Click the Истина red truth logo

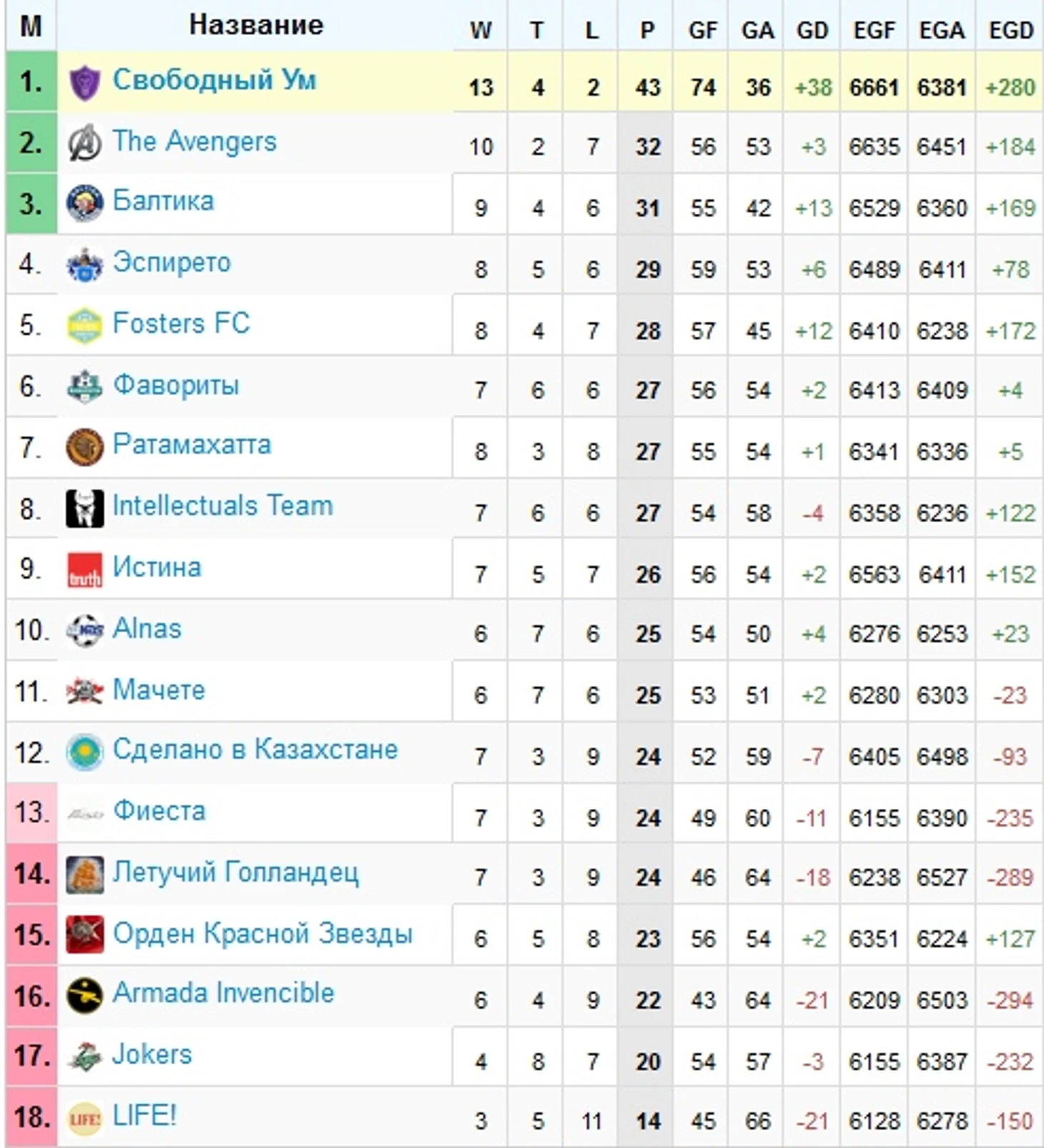tap(84, 570)
